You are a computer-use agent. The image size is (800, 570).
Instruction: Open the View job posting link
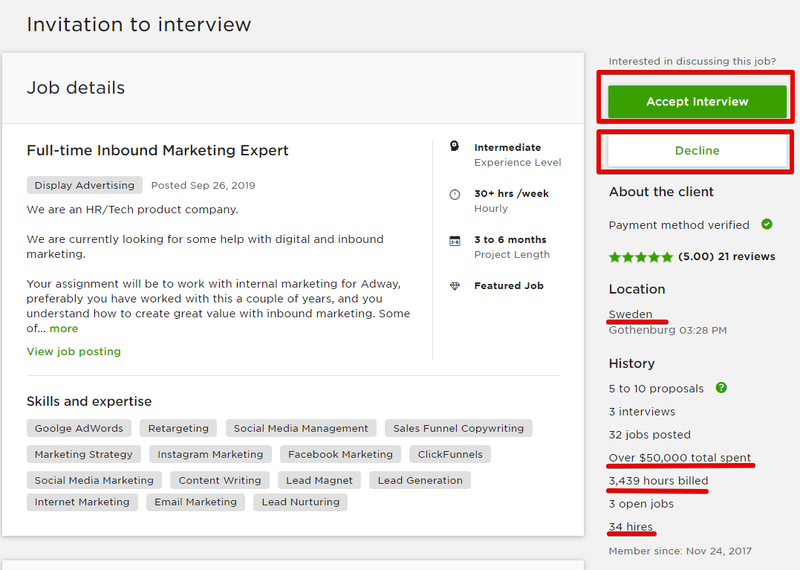(73, 352)
